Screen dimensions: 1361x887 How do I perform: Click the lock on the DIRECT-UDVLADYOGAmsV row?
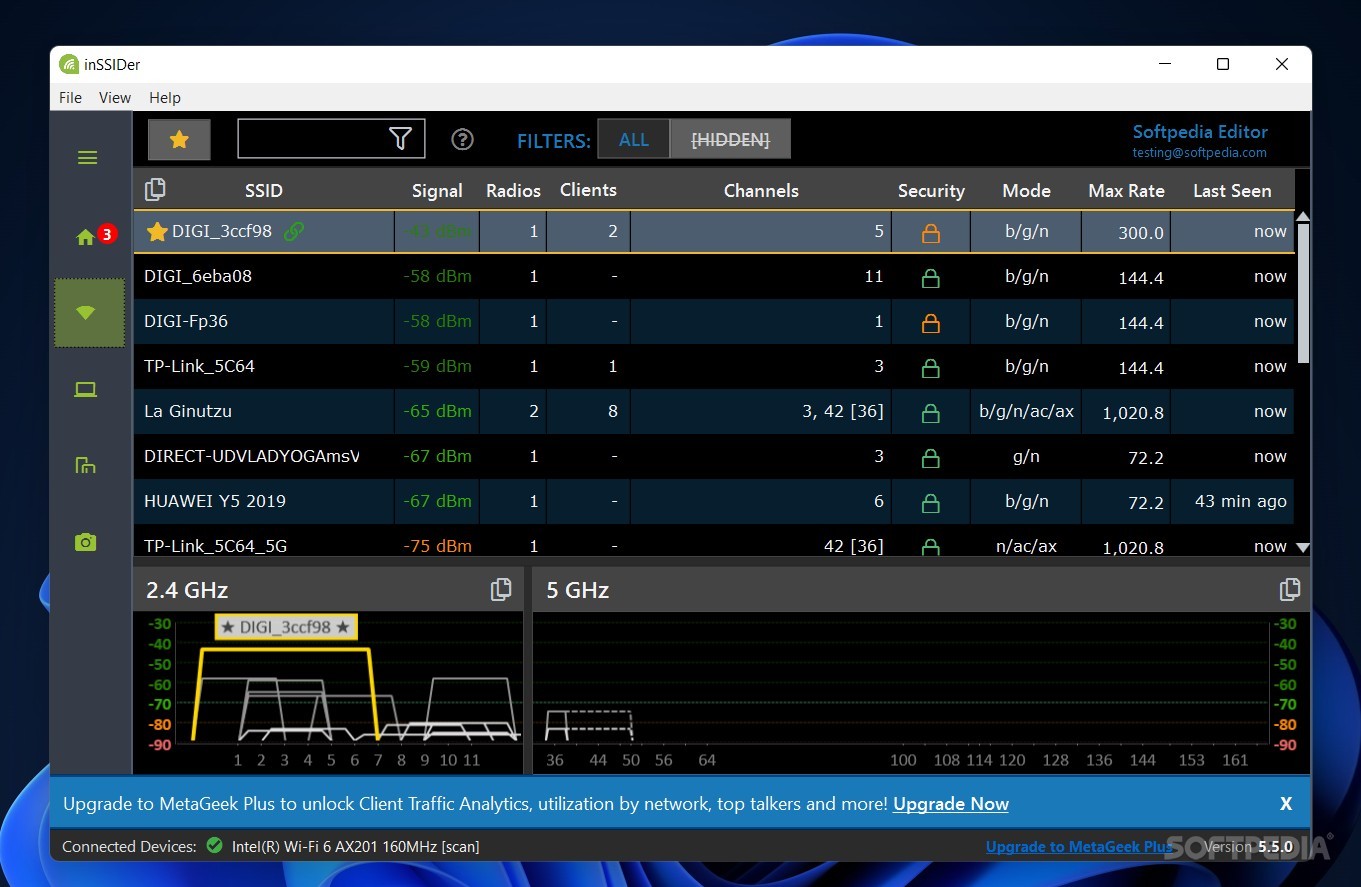931,458
